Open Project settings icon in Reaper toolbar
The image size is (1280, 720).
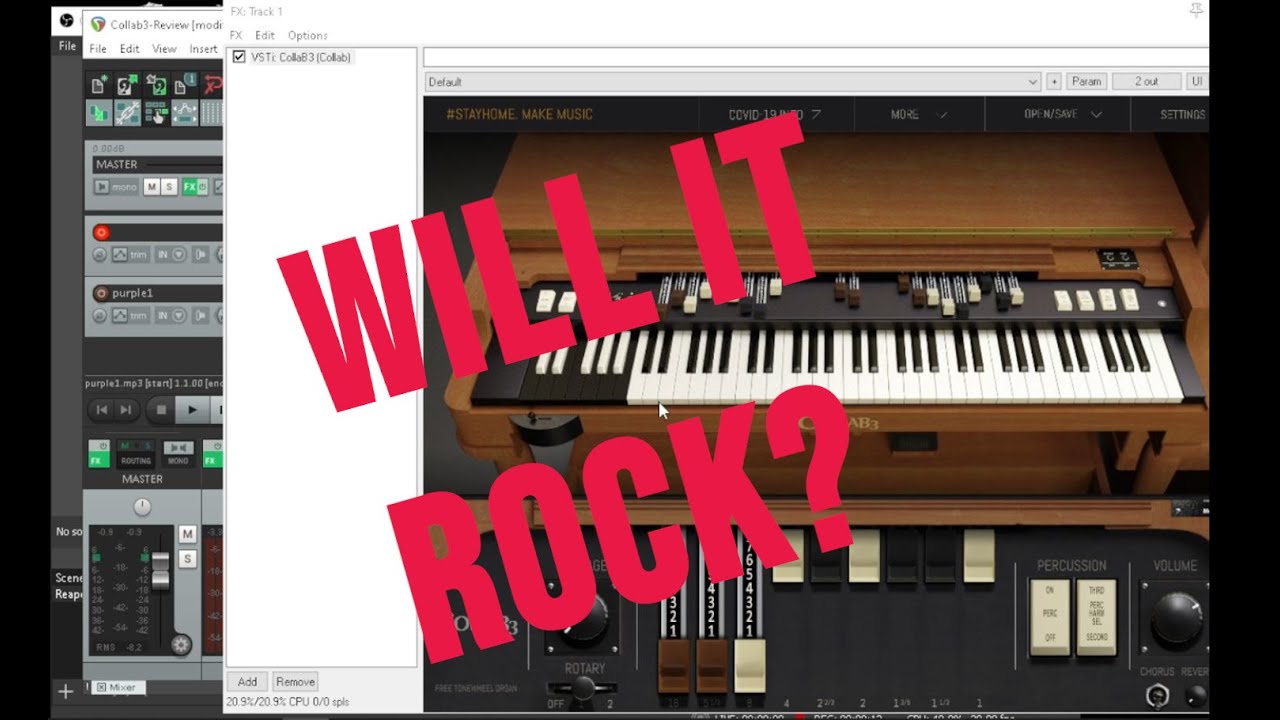coord(185,86)
